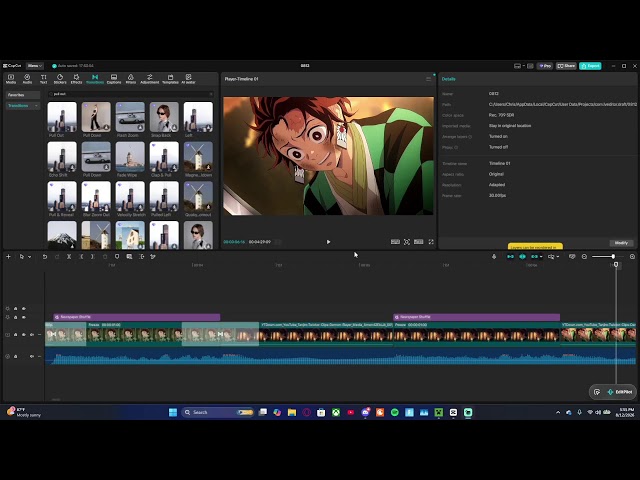Clear the transitions search text
640x480 pixels.
point(211,94)
